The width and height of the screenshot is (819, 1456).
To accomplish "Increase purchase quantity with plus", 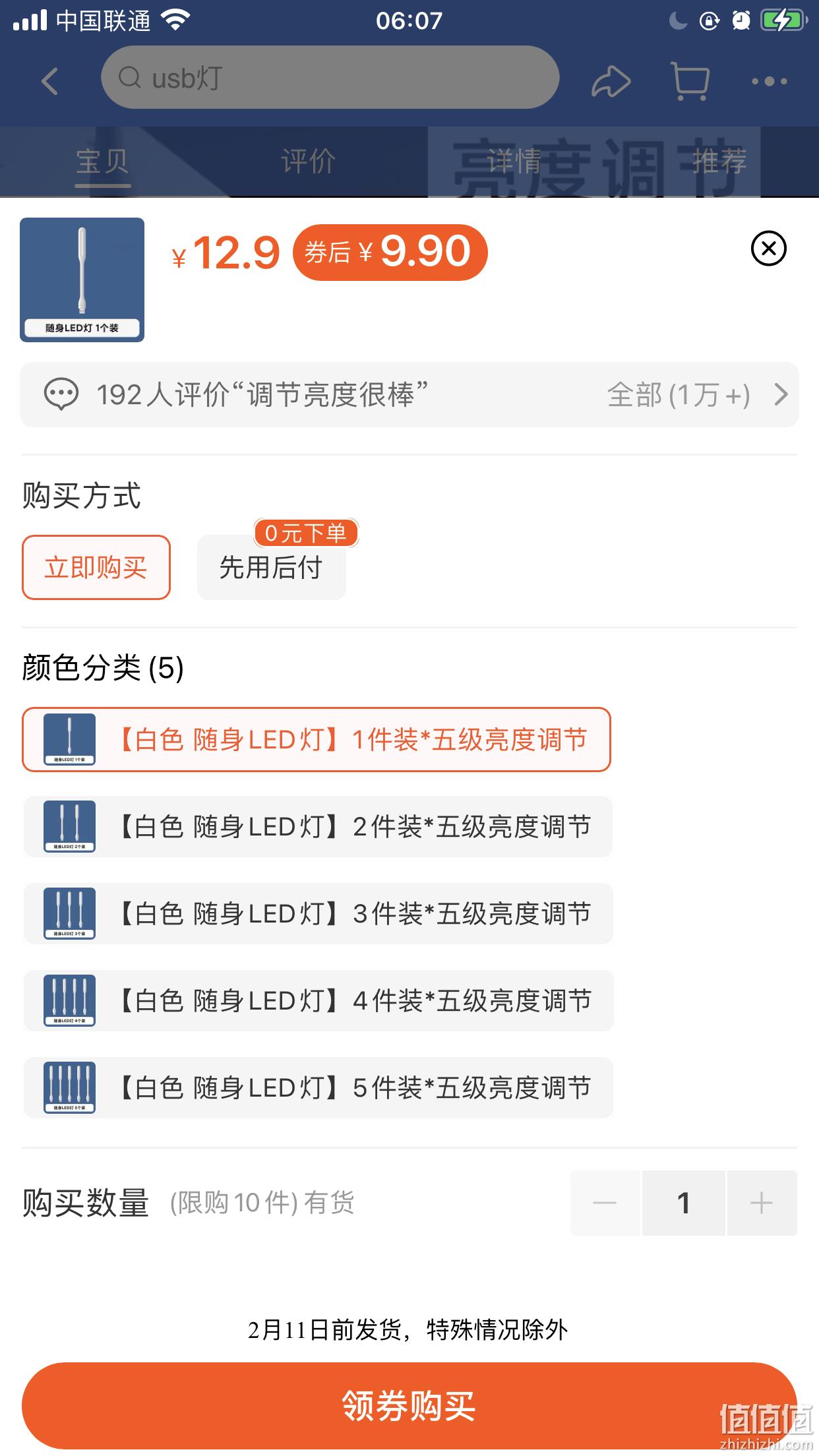I will click(x=762, y=1203).
